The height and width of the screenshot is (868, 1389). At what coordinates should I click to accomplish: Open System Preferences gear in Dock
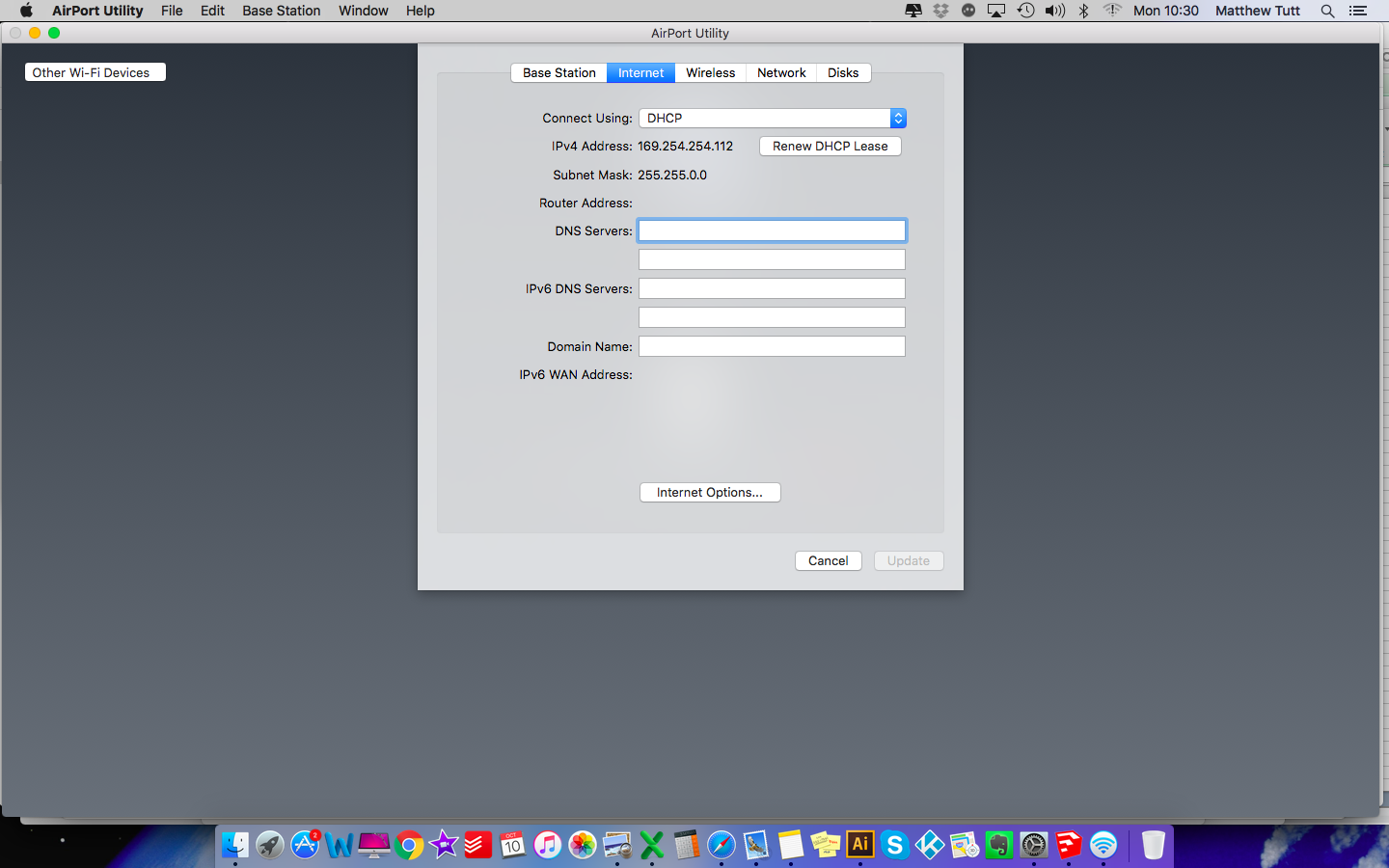pos(1034,846)
